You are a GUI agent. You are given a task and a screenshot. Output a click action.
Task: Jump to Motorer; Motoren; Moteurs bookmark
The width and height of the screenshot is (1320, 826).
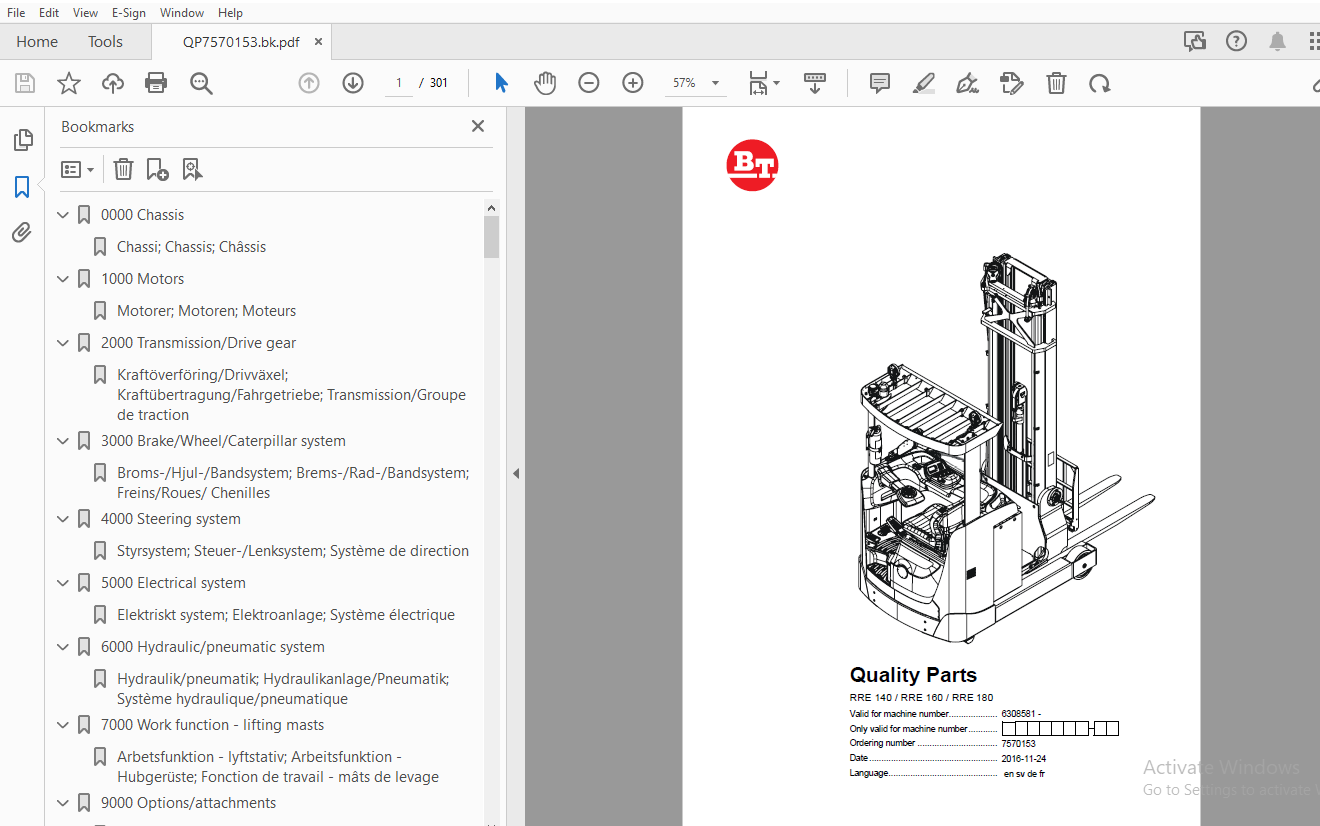point(206,311)
